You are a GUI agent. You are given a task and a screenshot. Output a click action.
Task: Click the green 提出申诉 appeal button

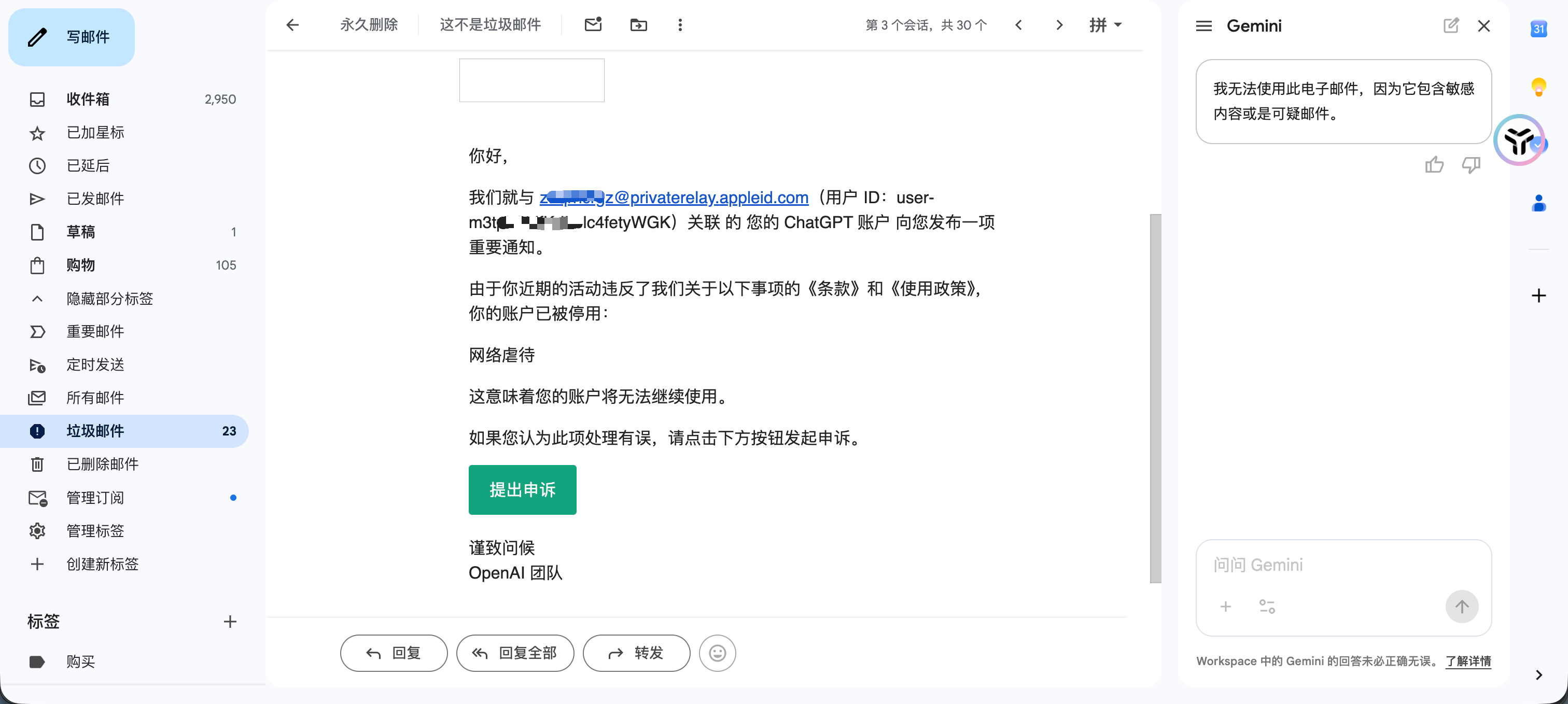click(522, 490)
